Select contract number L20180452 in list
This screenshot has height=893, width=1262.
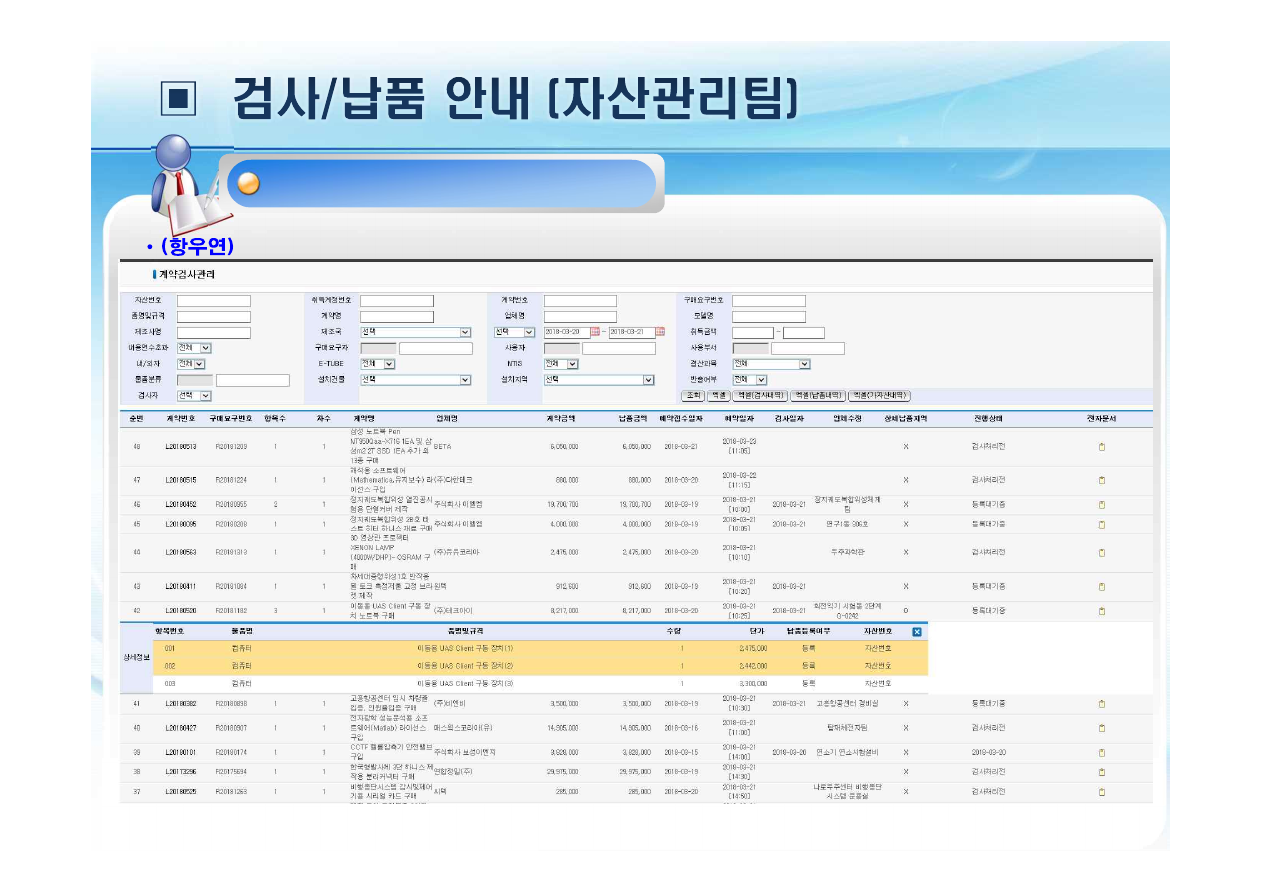pyautogui.click(x=181, y=505)
